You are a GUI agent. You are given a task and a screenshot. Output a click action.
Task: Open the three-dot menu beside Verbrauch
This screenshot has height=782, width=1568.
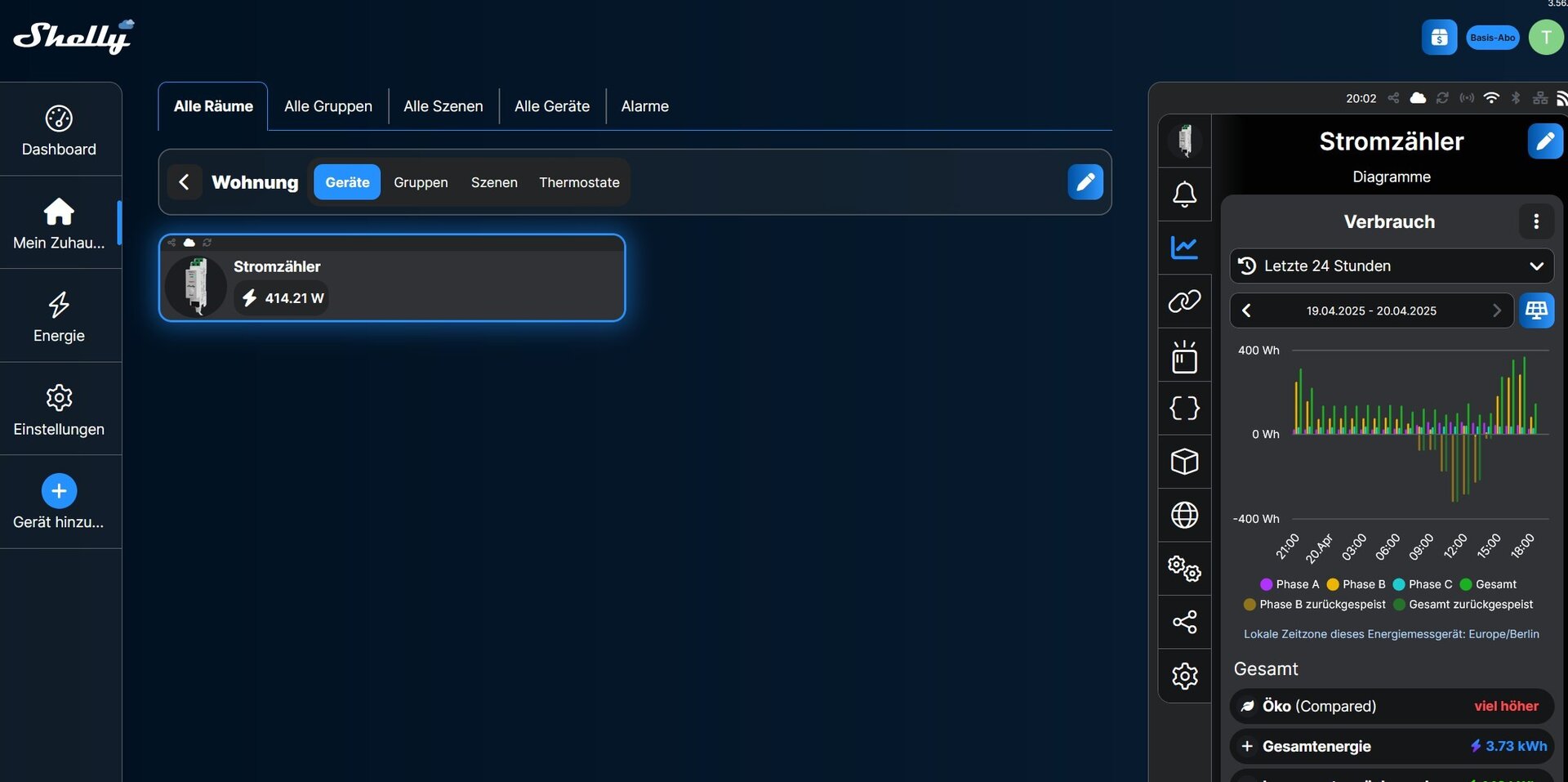pos(1535,221)
